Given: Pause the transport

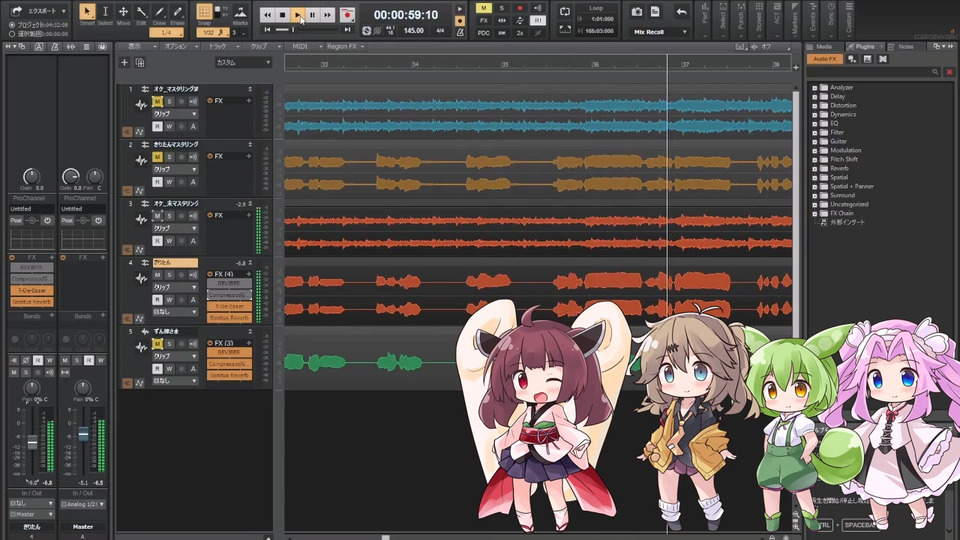Looking at the screenshot, I should point(312,15).
